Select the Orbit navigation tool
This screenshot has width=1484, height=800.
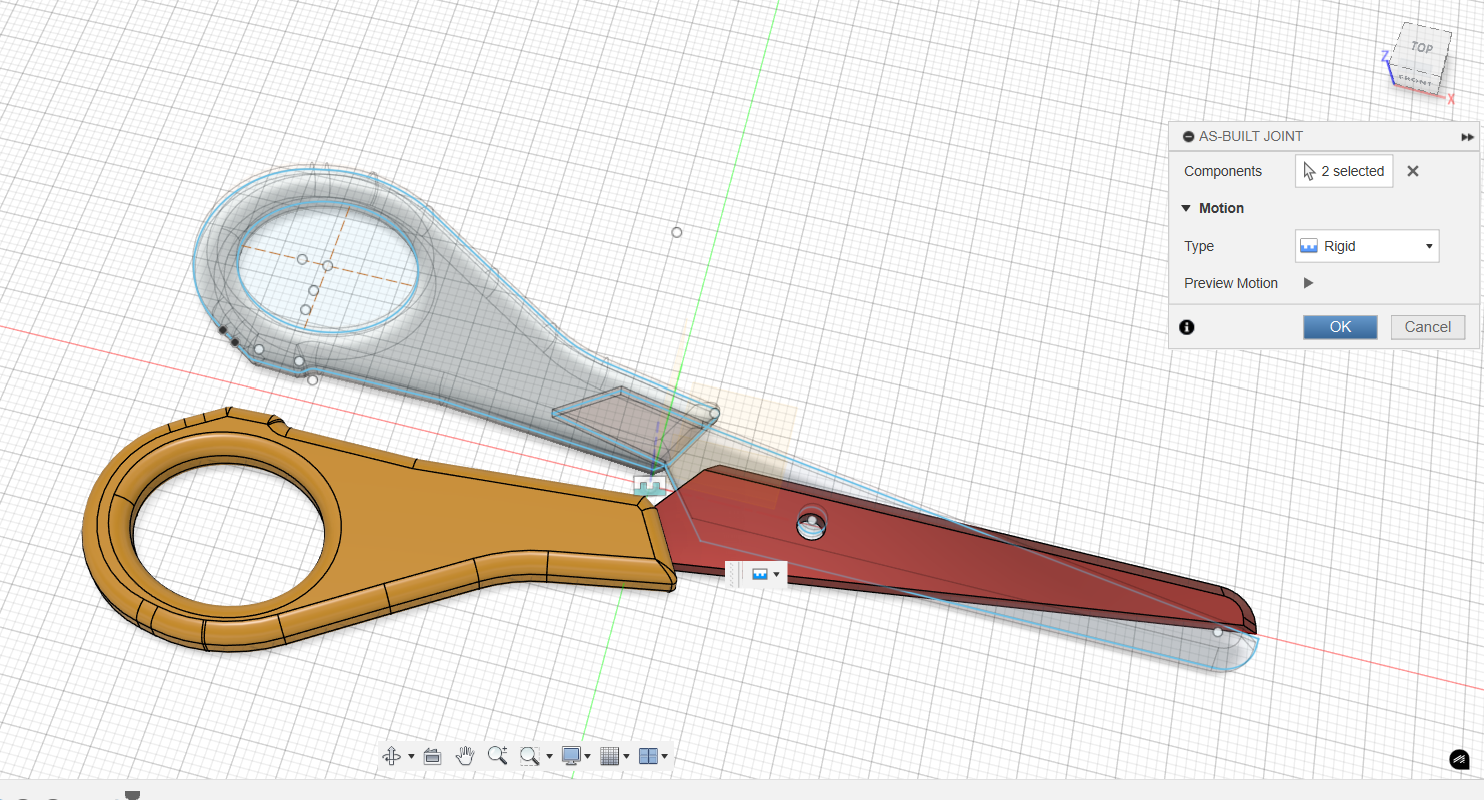click(392, 757)
